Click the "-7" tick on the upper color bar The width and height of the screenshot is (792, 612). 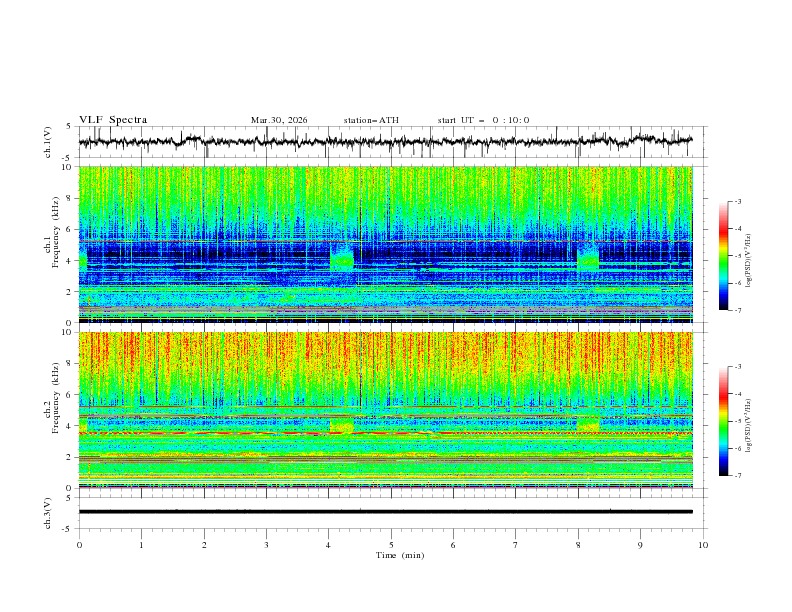[738, 310]
